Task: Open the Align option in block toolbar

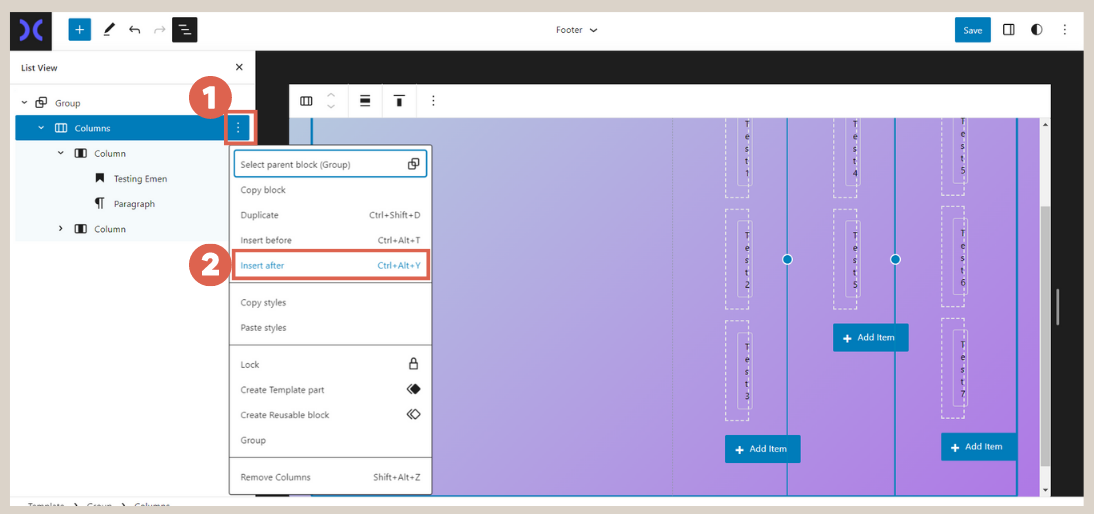Action: coord(365,101)
